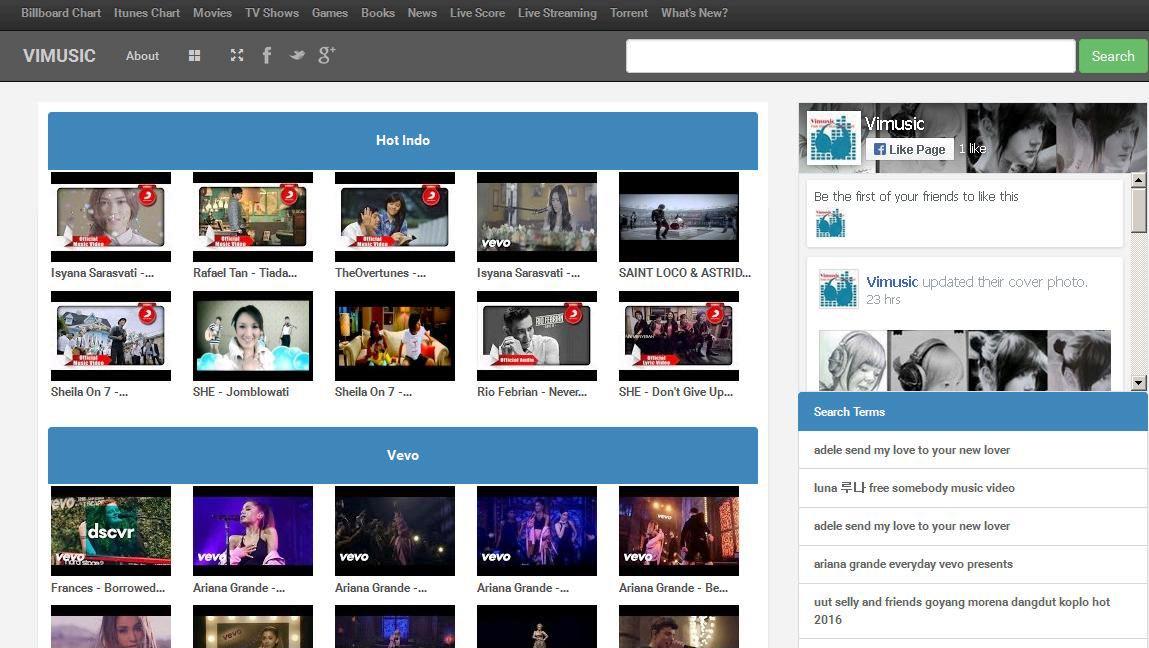Open Live Streaming menu item
The height and width of the screenshot is (648, 1149).
click(x=557, y=13)
